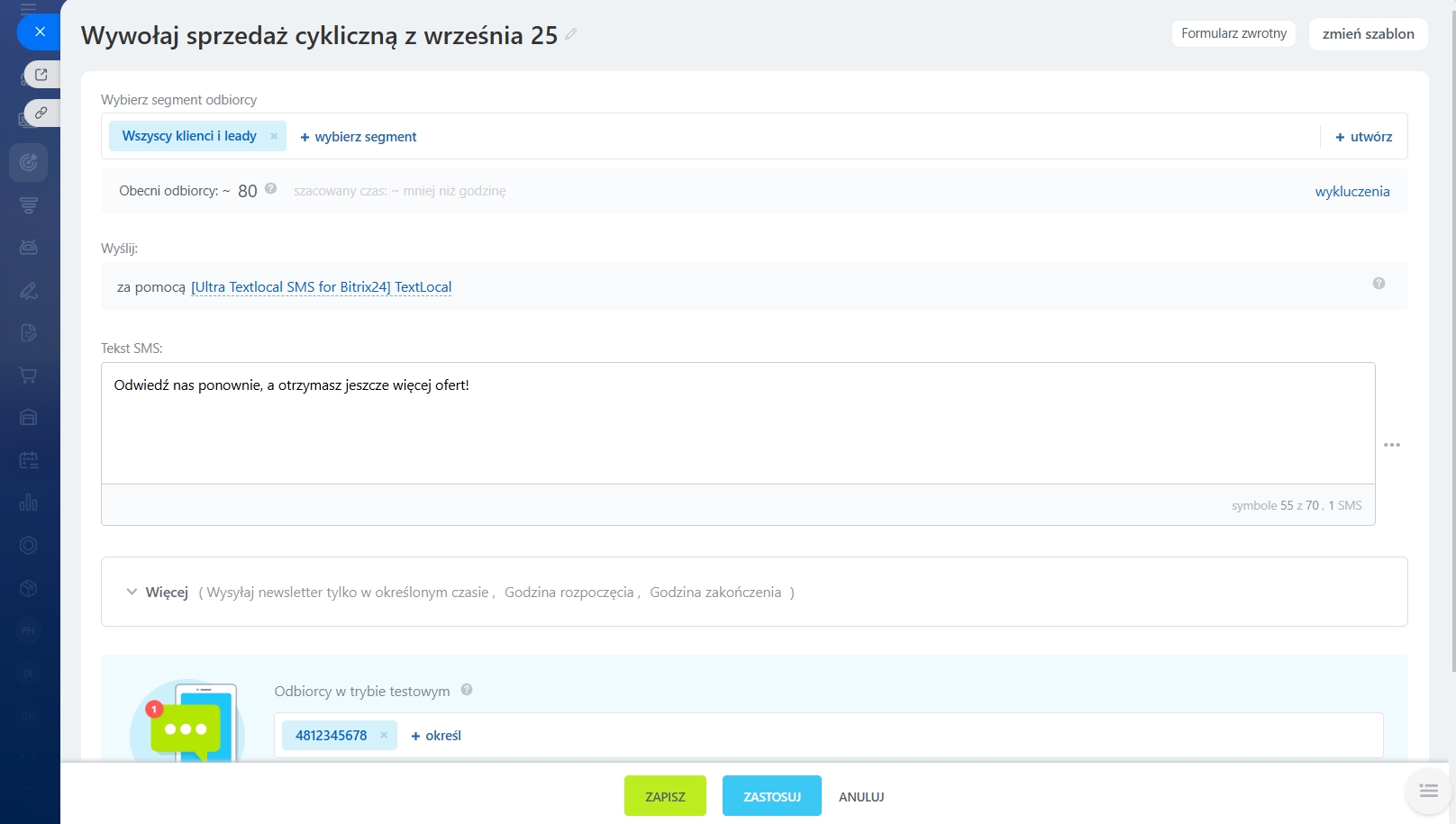Expand the 'Więcej' additional settings section
The image size is (1456, 824).
(158, 592)
